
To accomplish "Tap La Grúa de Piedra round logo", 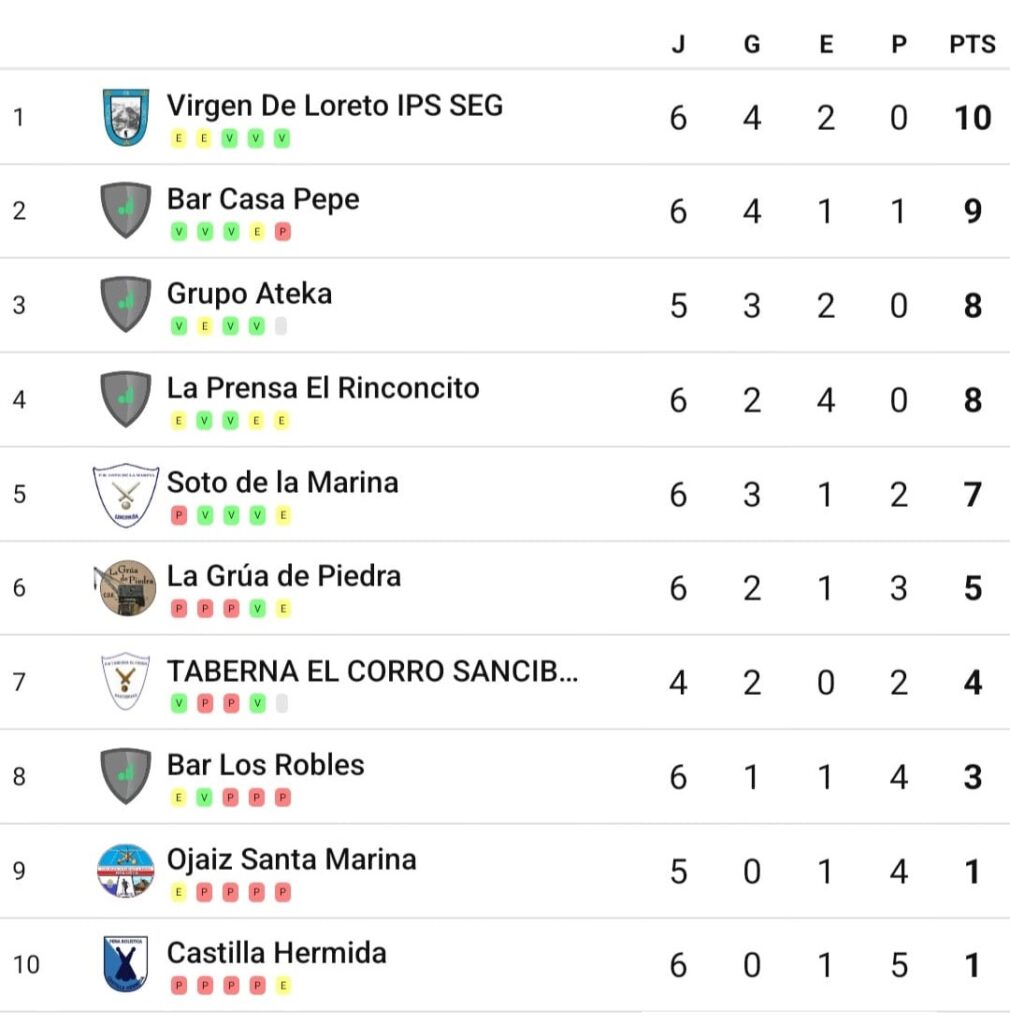I will [126, 588].
